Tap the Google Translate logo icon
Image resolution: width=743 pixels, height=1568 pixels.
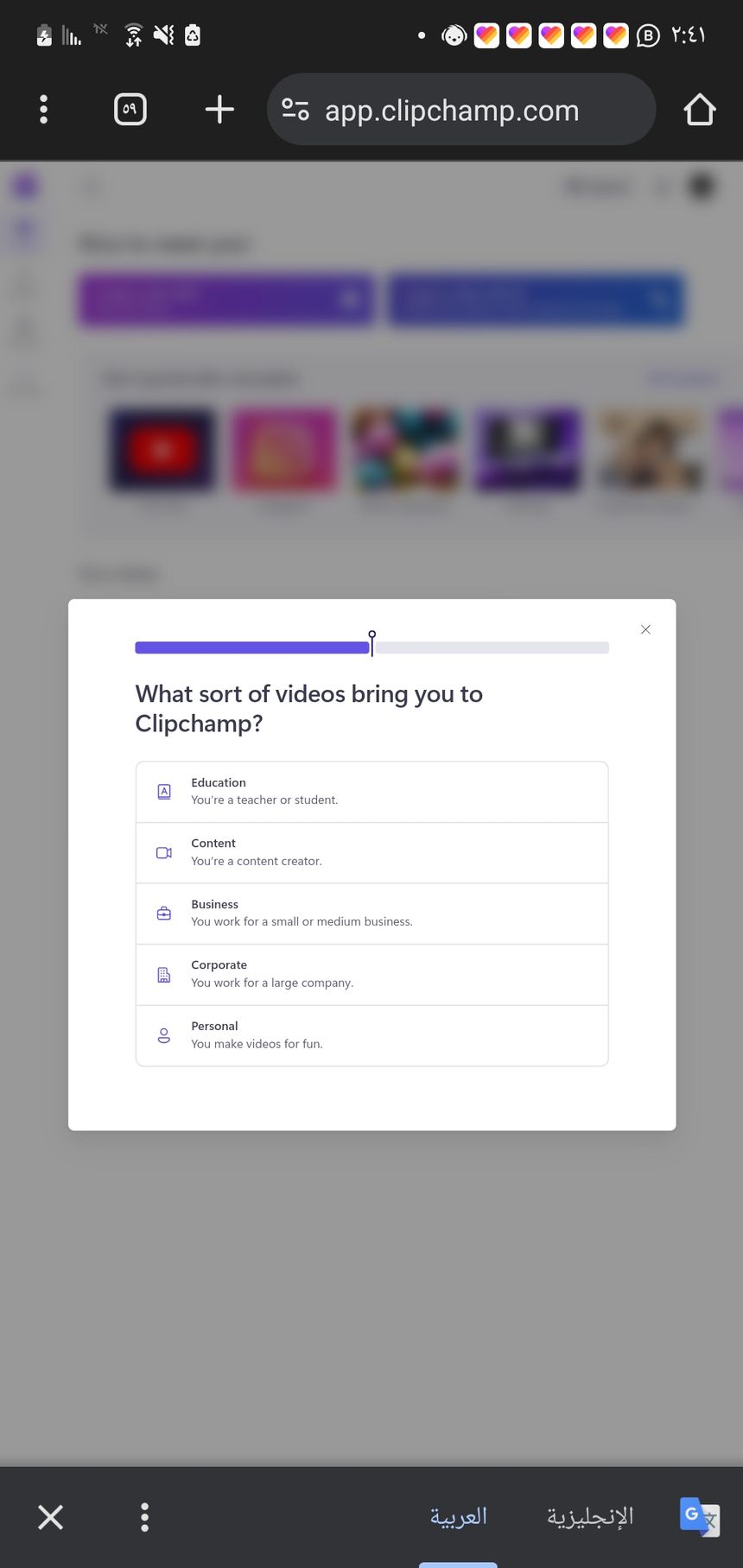pos(700,1517)
